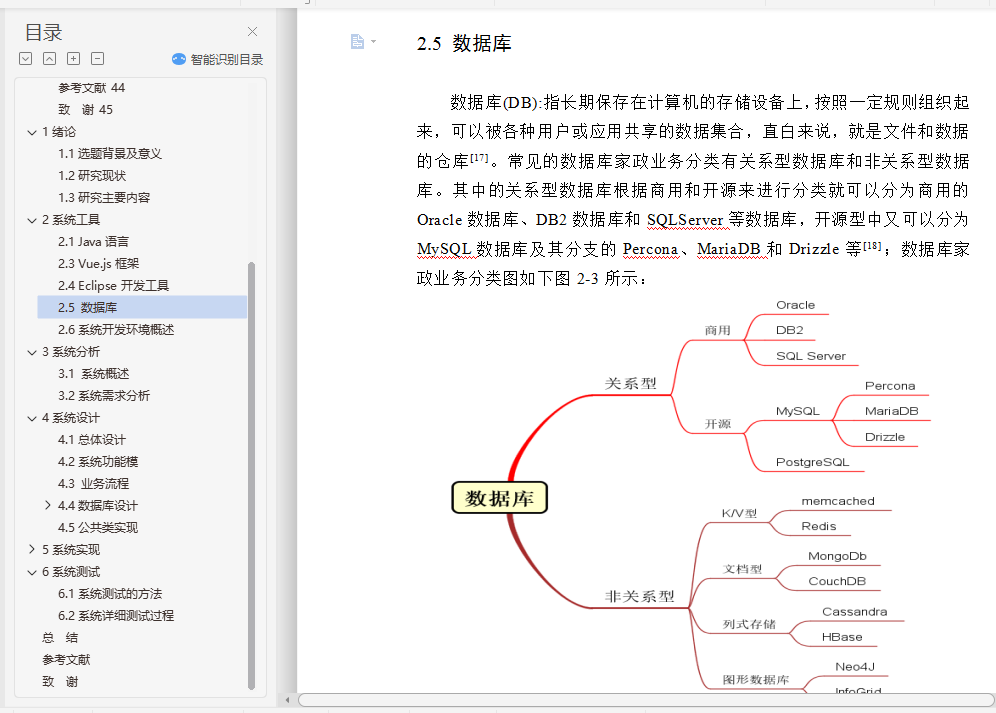Click the Cassandra node in diagram

coord(855,612)
